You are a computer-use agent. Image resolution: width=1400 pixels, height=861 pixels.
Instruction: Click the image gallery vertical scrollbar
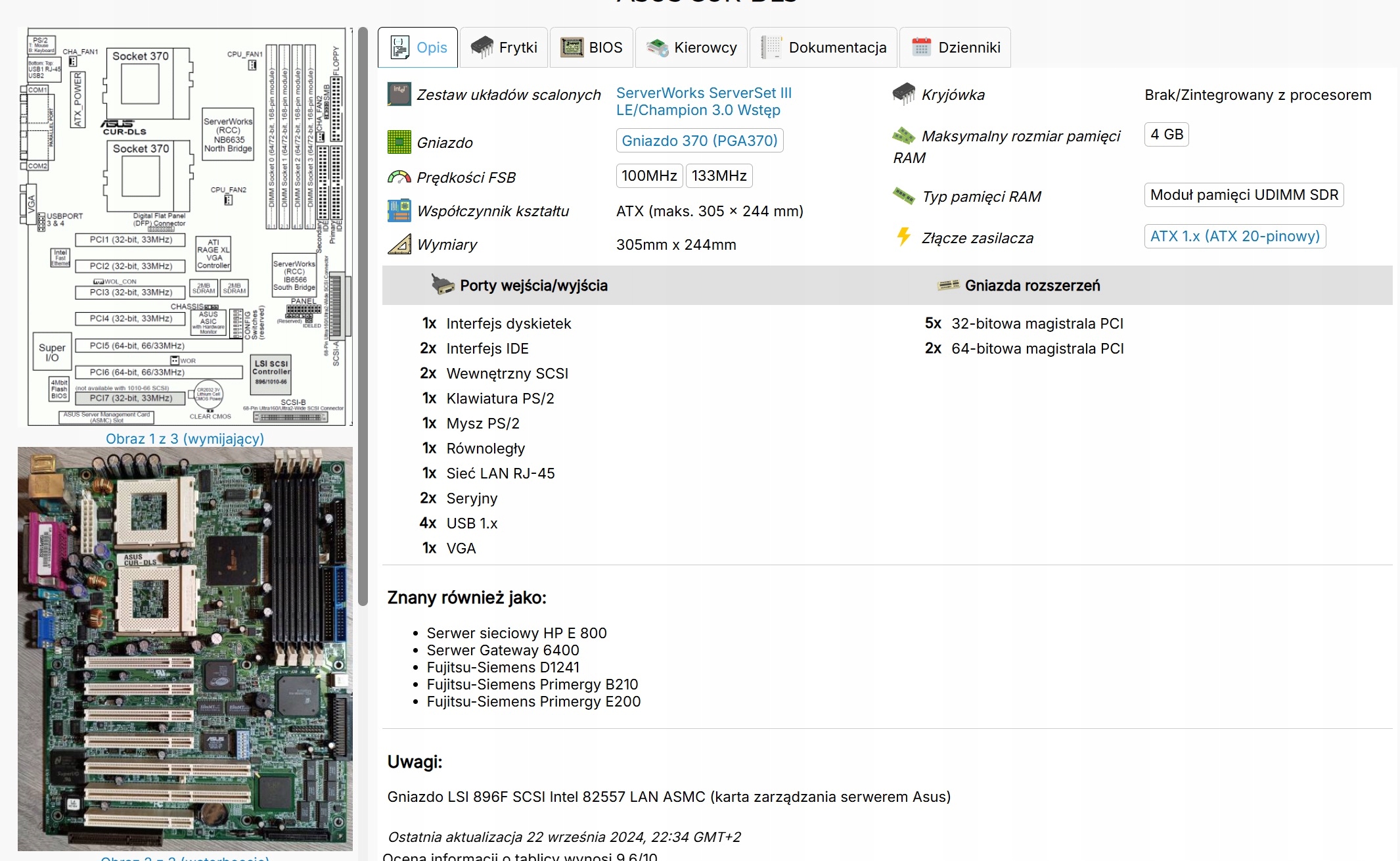pyautogui.click(x=363, y=315)
